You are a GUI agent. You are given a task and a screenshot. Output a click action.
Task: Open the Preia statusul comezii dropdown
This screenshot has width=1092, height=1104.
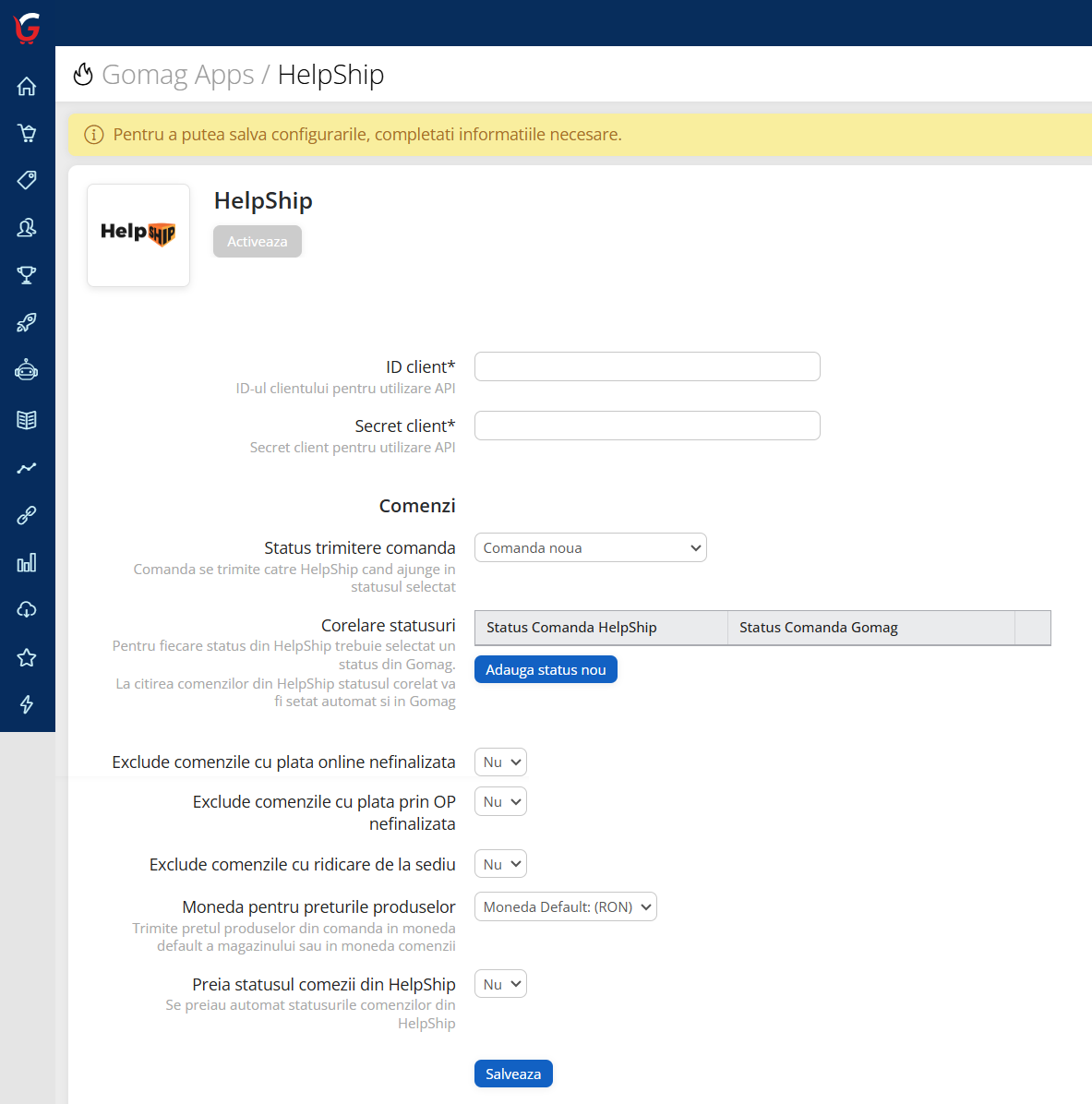(x=500, y=984)
